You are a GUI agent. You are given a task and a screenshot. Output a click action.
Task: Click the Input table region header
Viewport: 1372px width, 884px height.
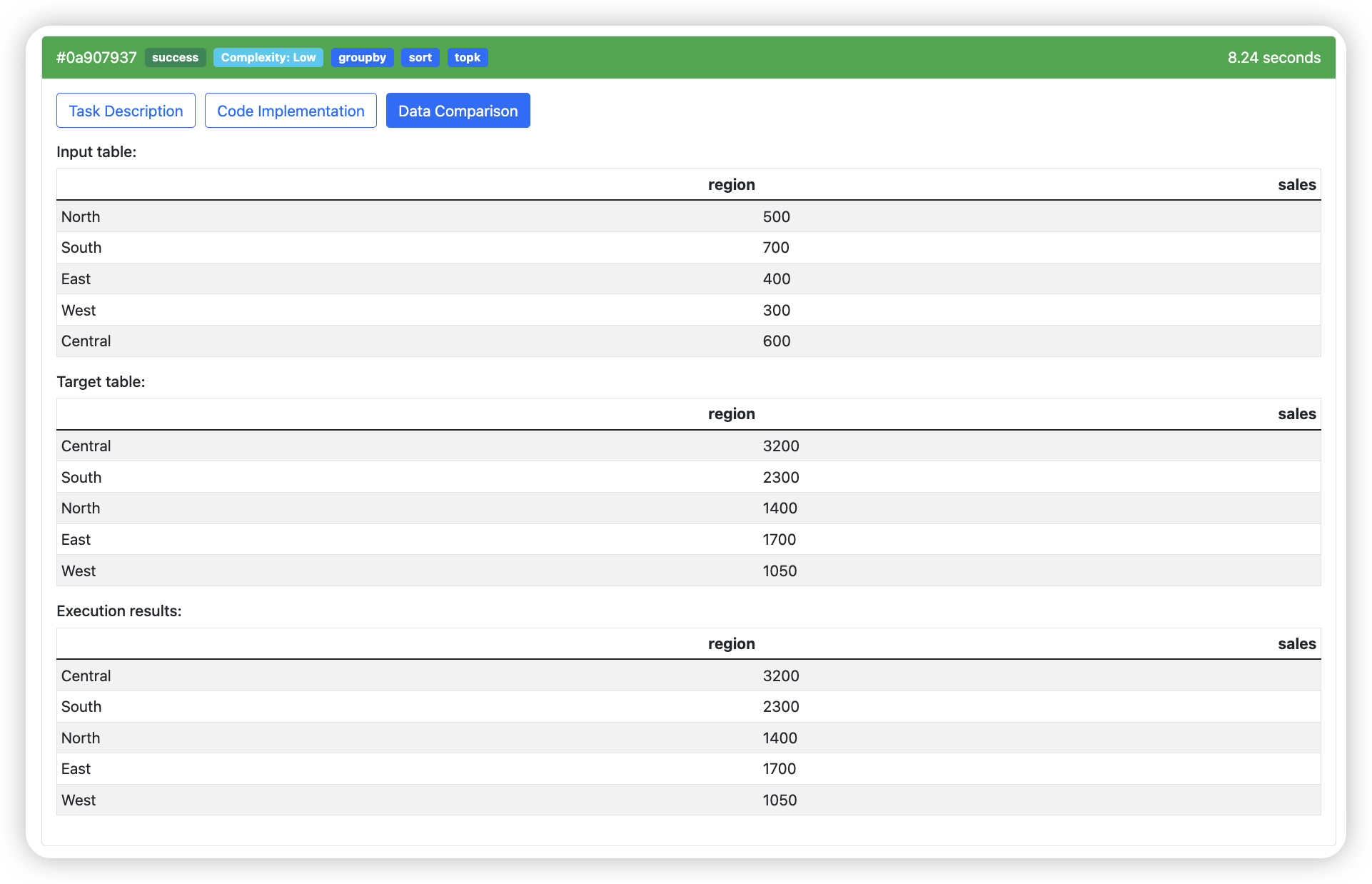coord(731,185)
